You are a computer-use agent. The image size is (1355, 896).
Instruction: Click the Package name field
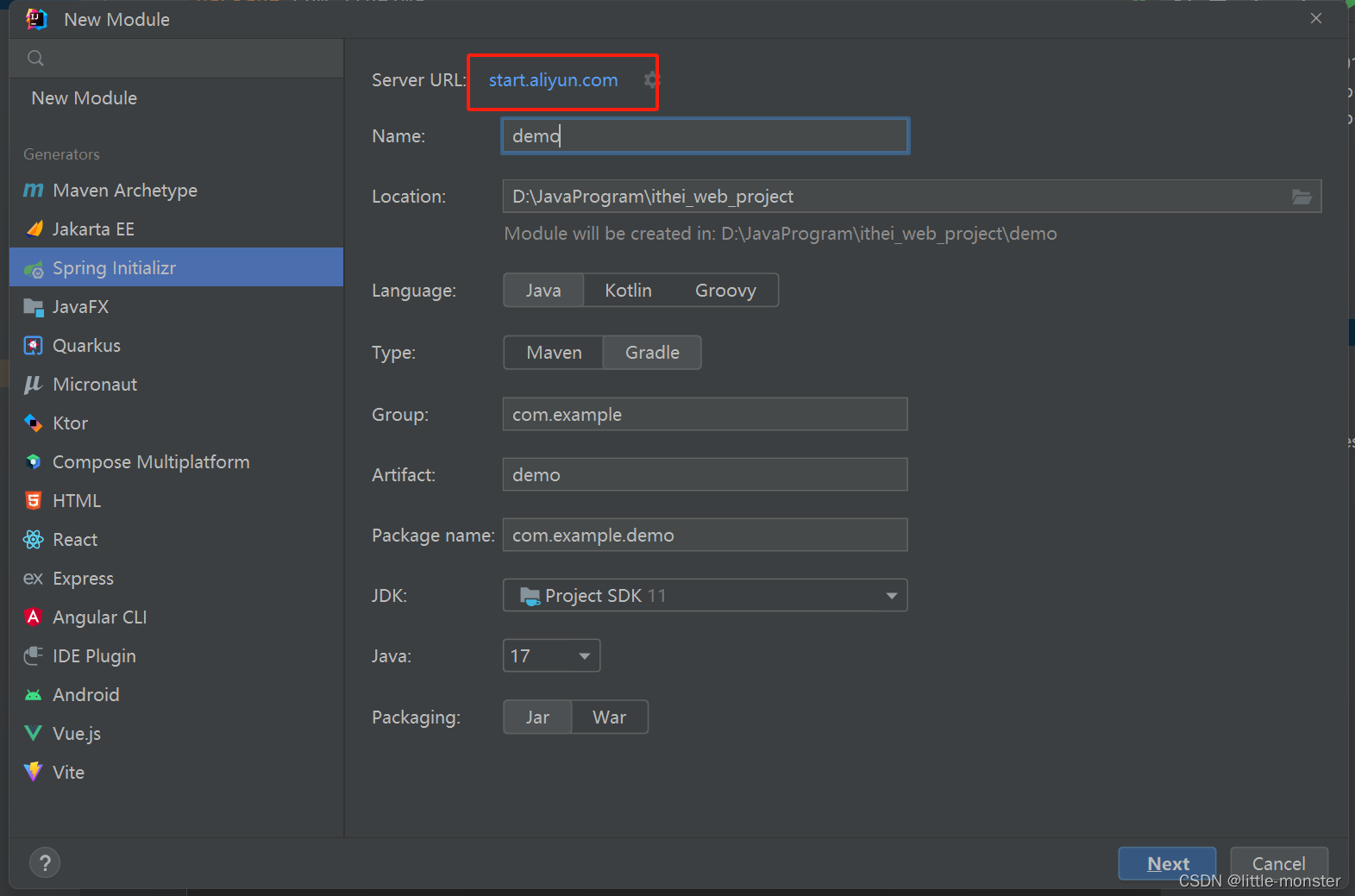click(x=705, y=536)
